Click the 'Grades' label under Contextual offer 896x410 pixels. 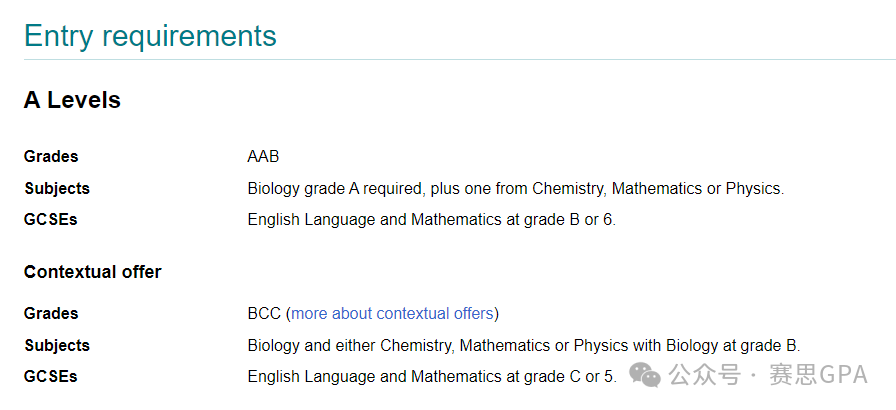(51, 313)
